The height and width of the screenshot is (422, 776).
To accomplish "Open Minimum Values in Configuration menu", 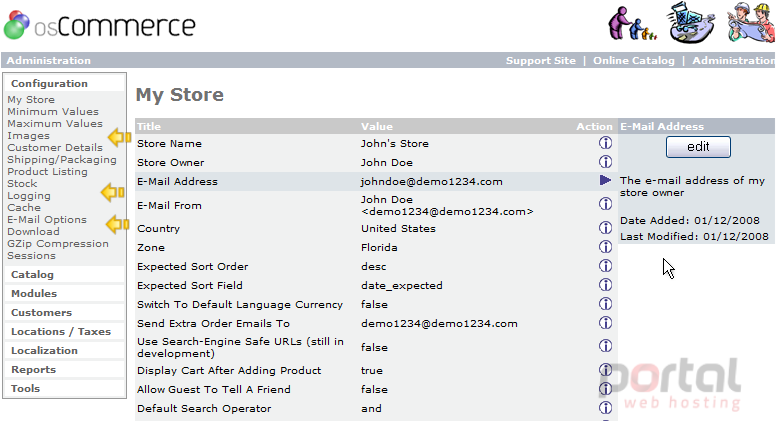I will pyautogui.click(x=53, y=112).
